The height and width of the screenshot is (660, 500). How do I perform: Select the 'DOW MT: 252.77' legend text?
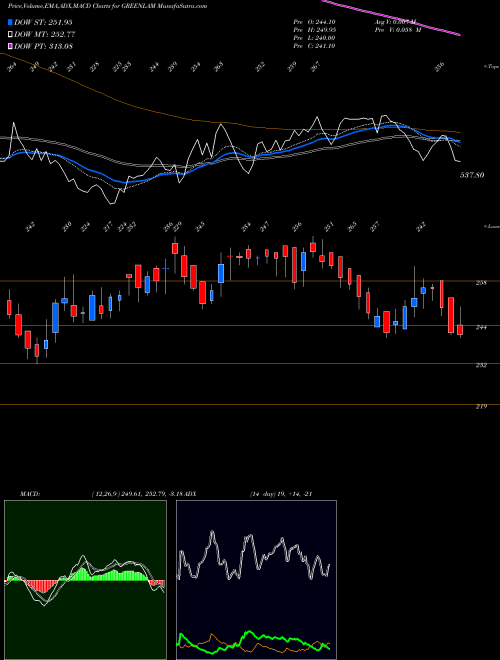point(45,35)
